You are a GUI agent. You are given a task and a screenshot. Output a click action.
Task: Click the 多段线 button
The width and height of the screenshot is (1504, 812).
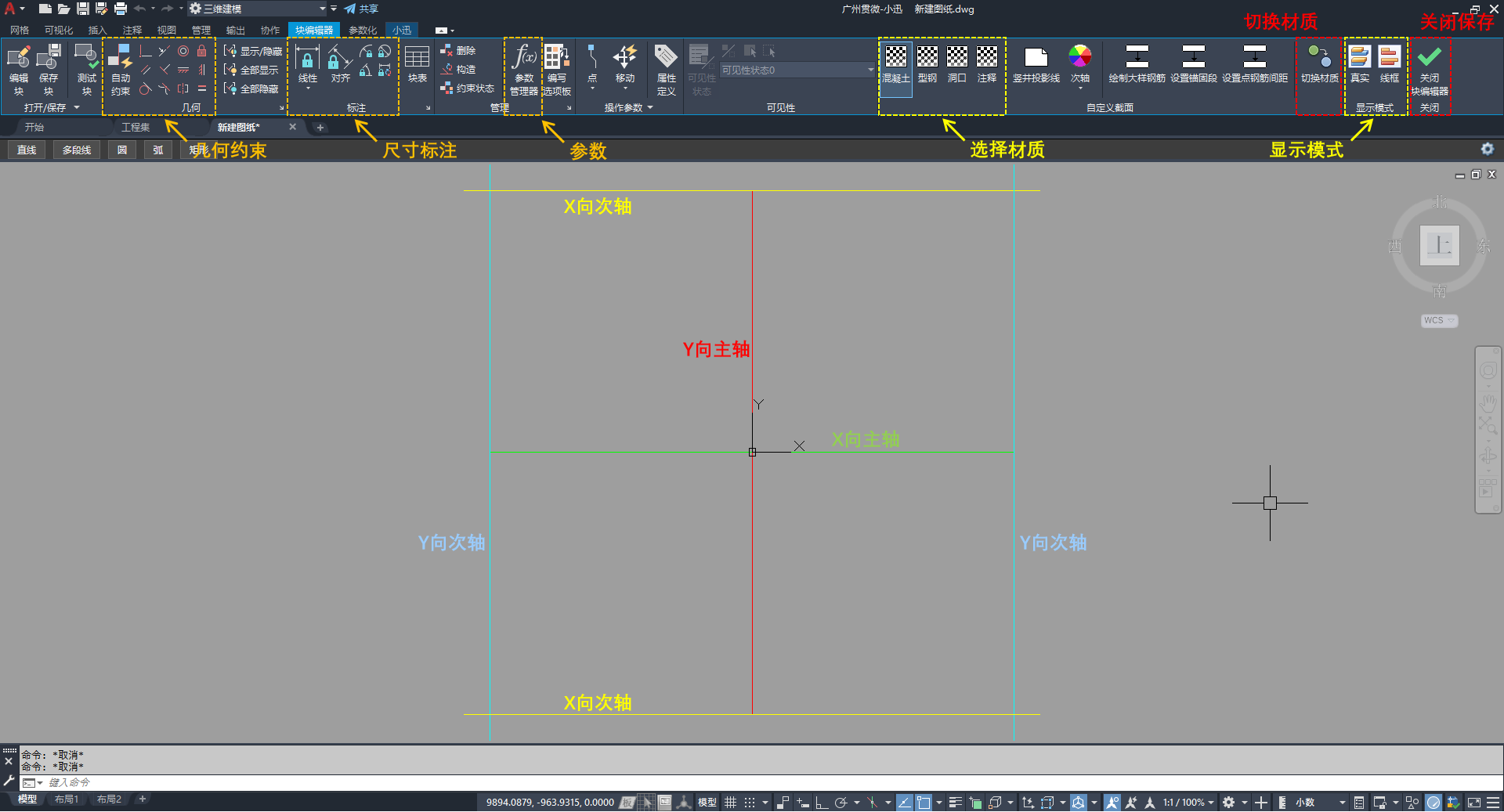pyautogui.click(x=77, y=150)
